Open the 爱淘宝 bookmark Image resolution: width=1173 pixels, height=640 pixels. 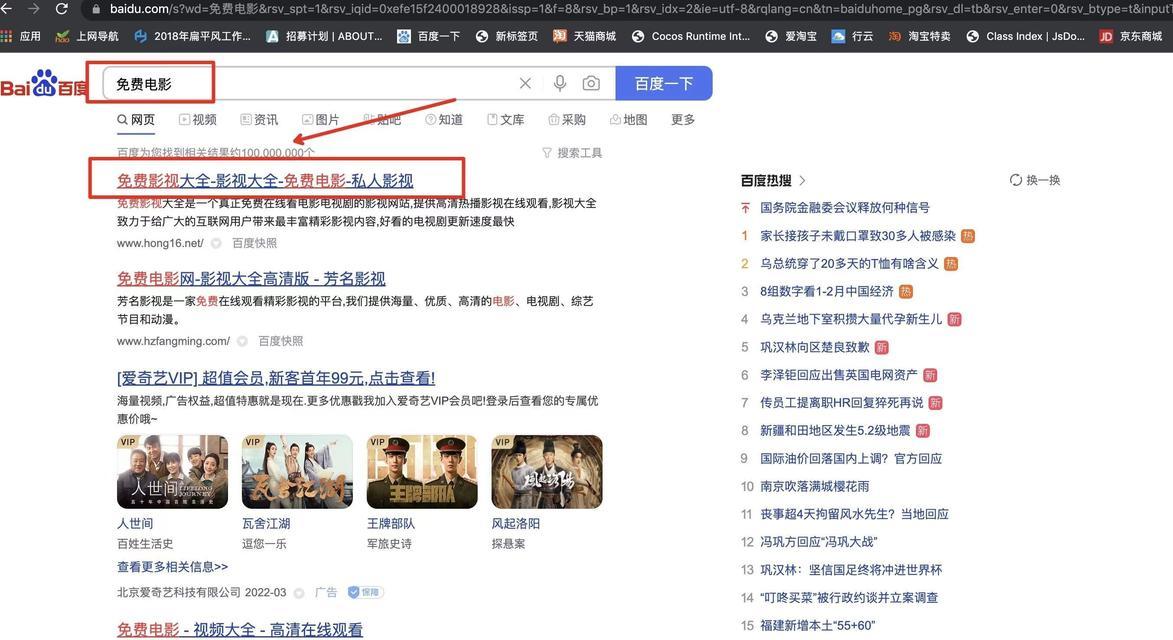pyautogui.click(x=791, y=36)
